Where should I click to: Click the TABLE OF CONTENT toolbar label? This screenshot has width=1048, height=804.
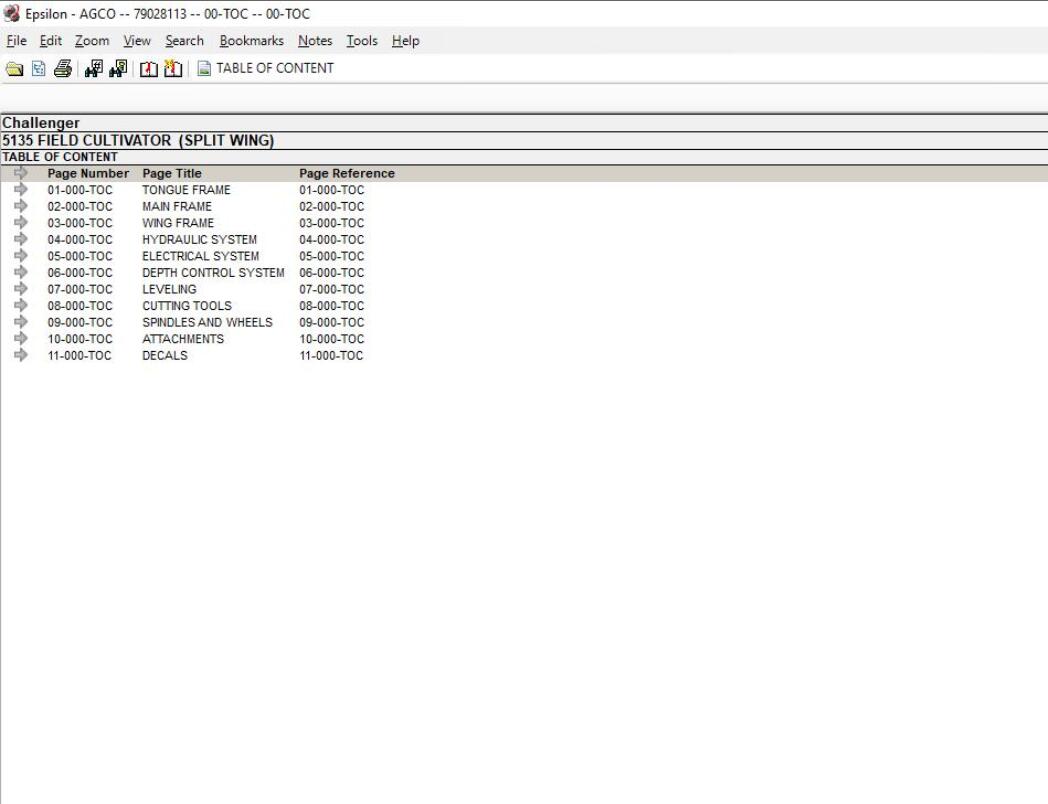(x=275, y=68)
